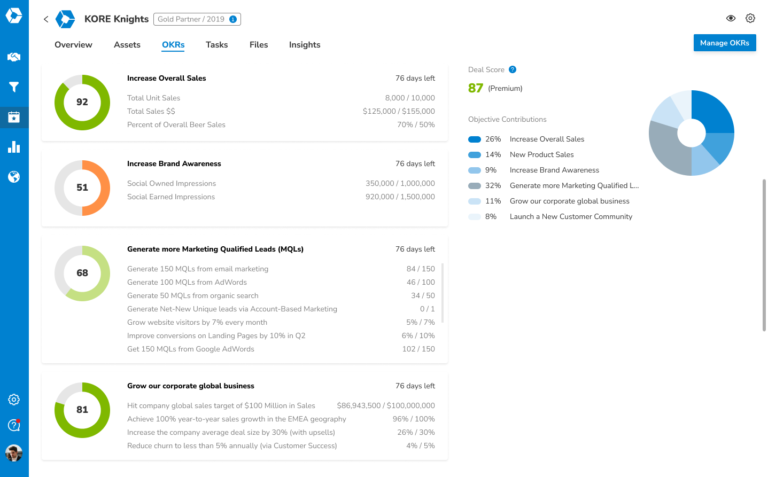The height and width of the screenshot is (477, 768).
Task: Toggle the eye visibility icon at top right
Action: pyautogui.click(x=731, y=18)
